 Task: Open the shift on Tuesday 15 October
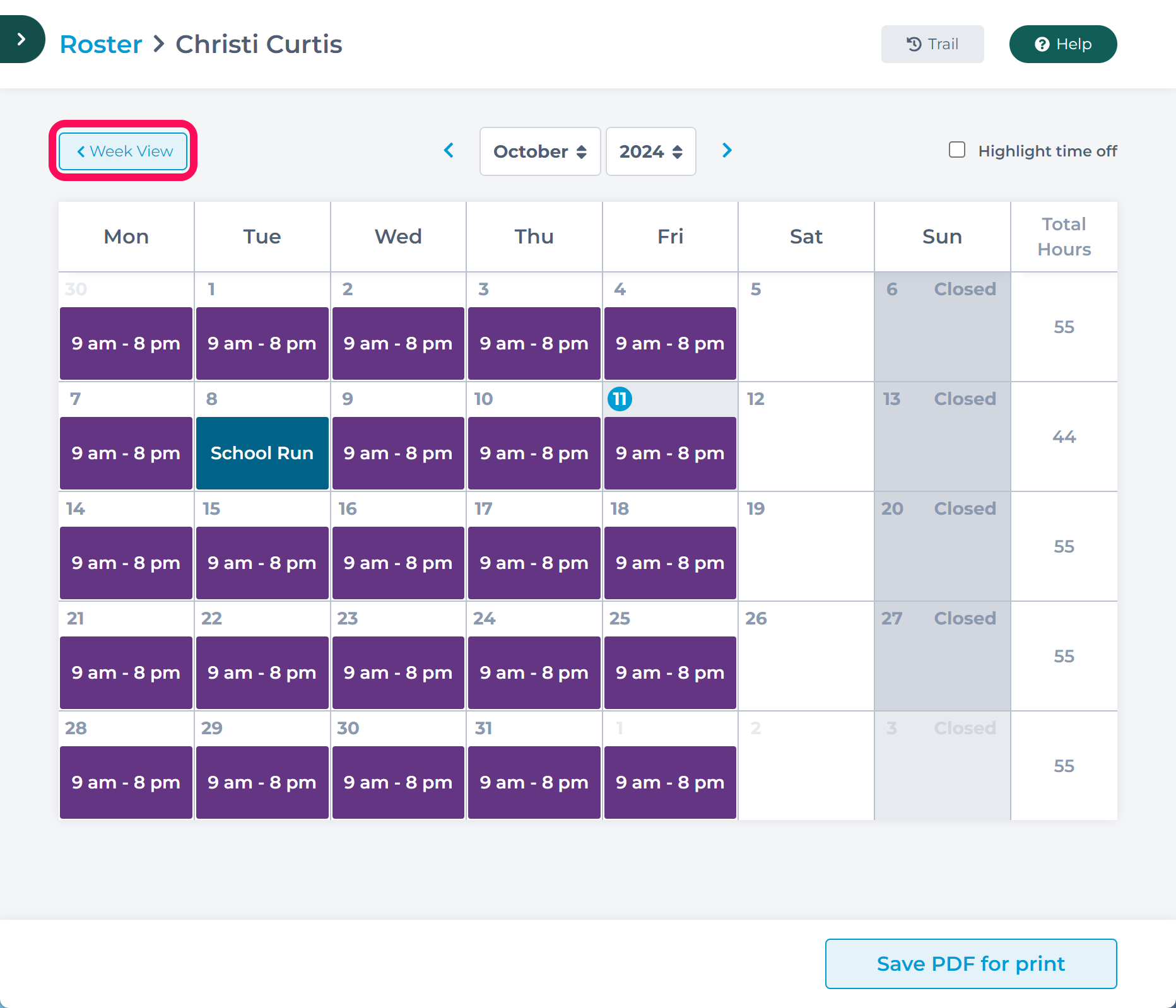[262, 563]
